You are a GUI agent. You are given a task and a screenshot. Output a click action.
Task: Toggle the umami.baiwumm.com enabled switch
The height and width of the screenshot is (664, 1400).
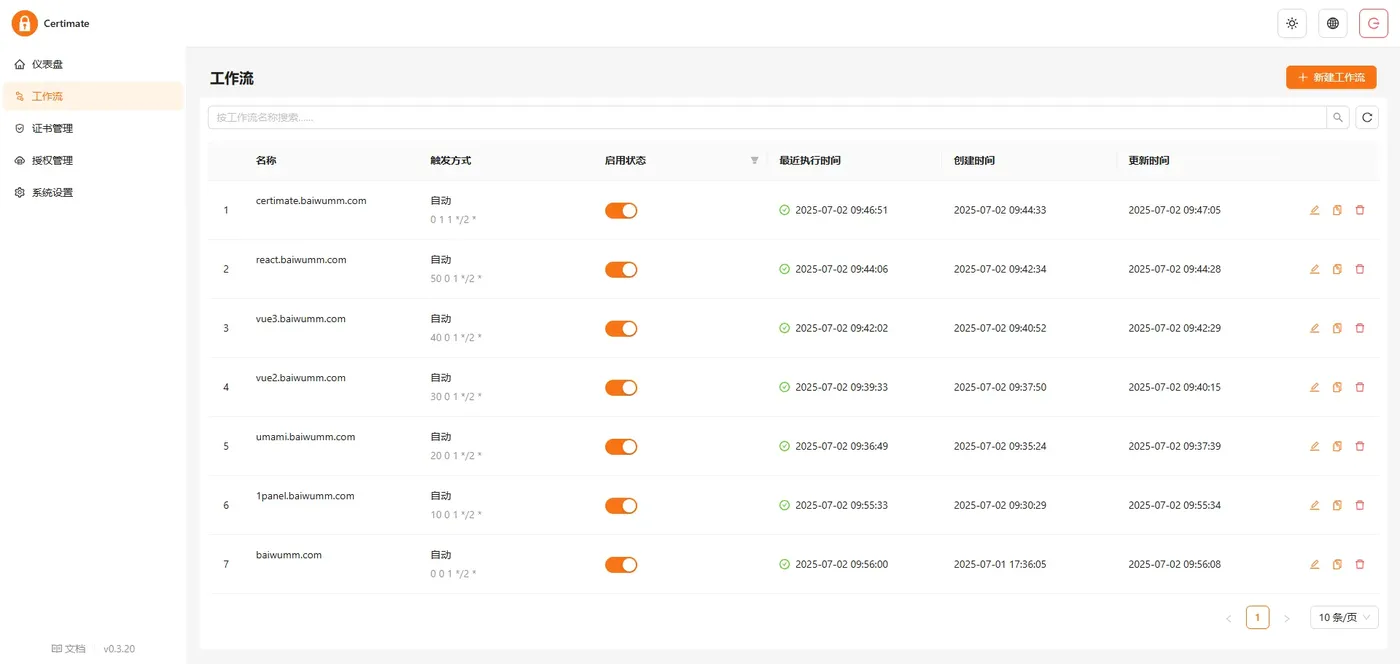621,446
